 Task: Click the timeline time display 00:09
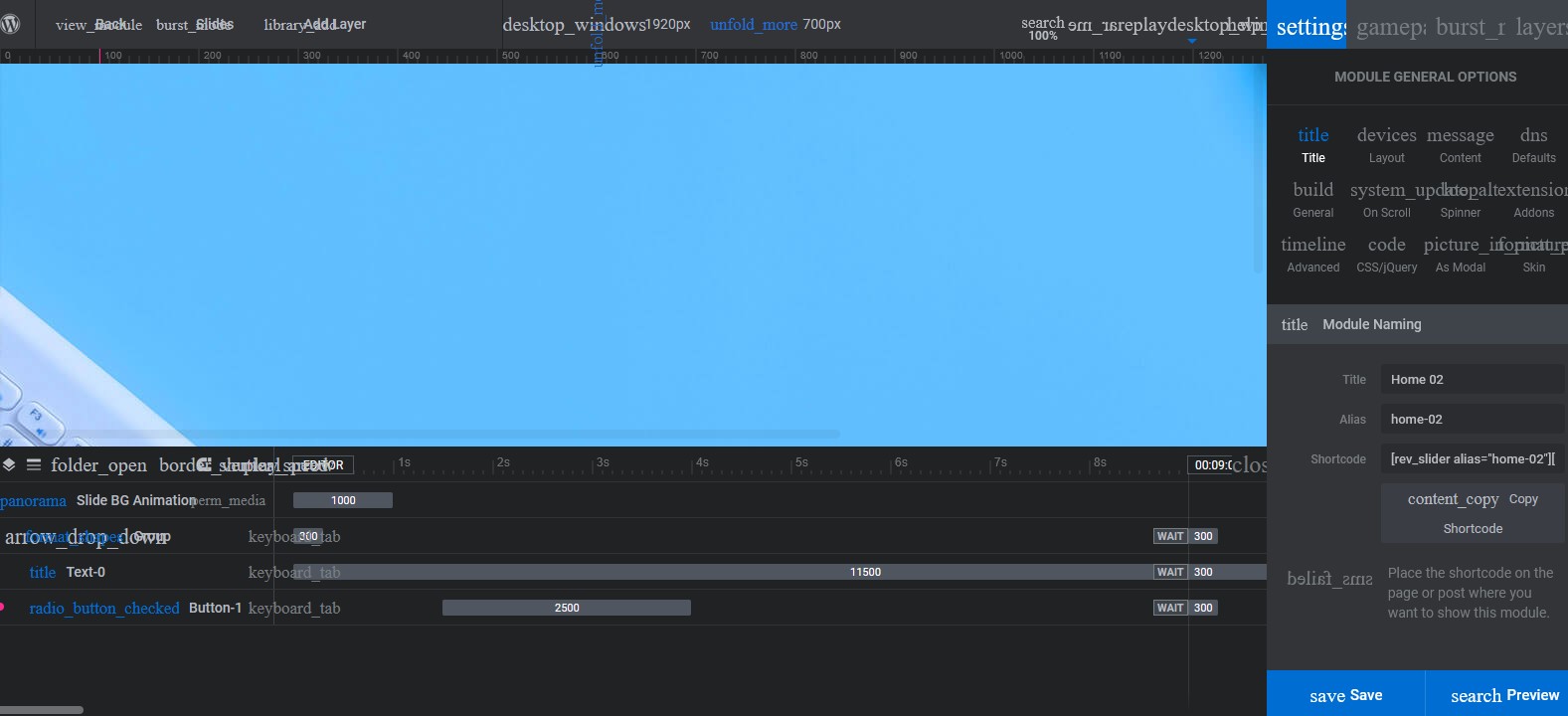point(1212,464)
